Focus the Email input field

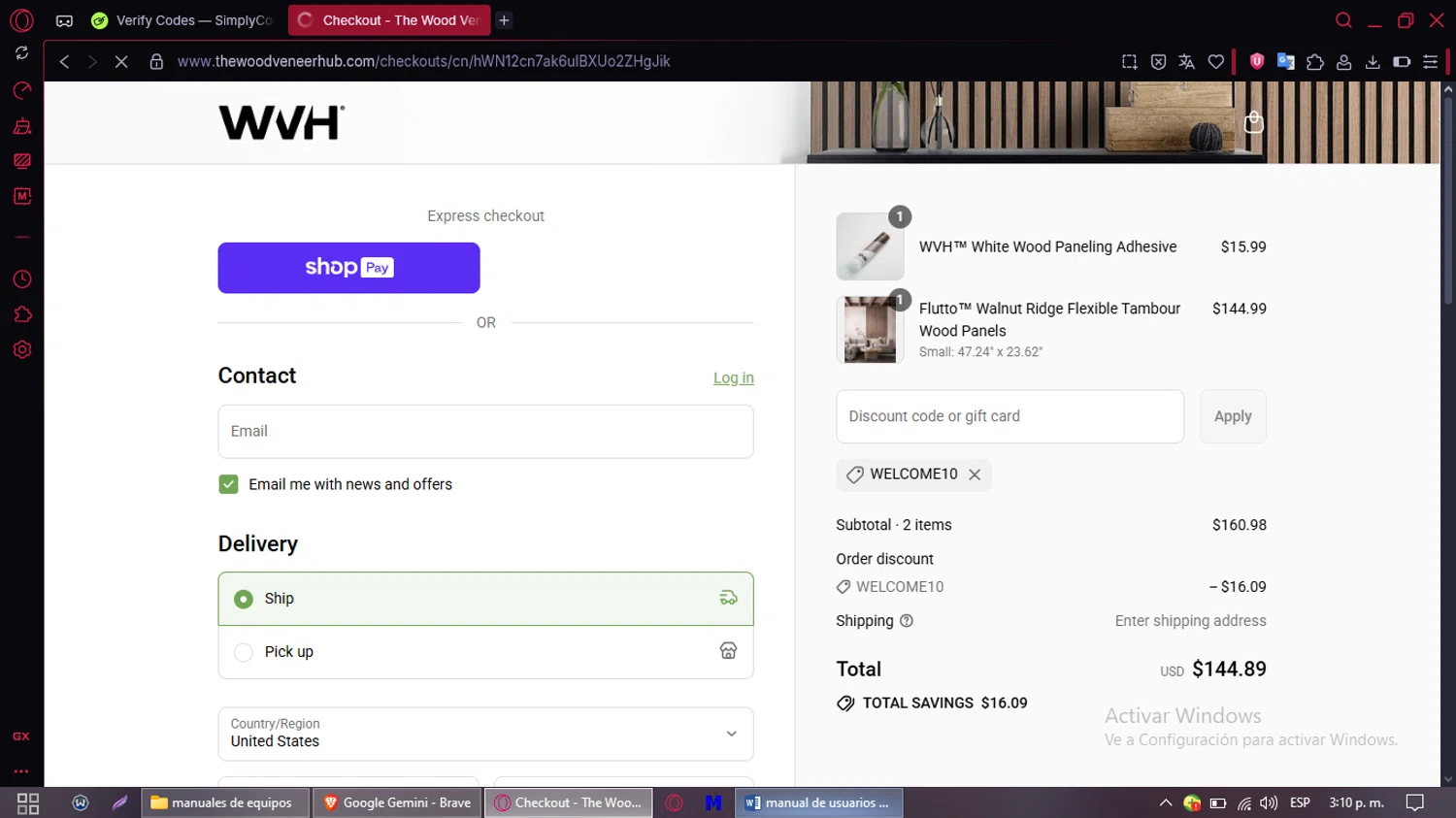pyautogui.click(x=485, y=432)
